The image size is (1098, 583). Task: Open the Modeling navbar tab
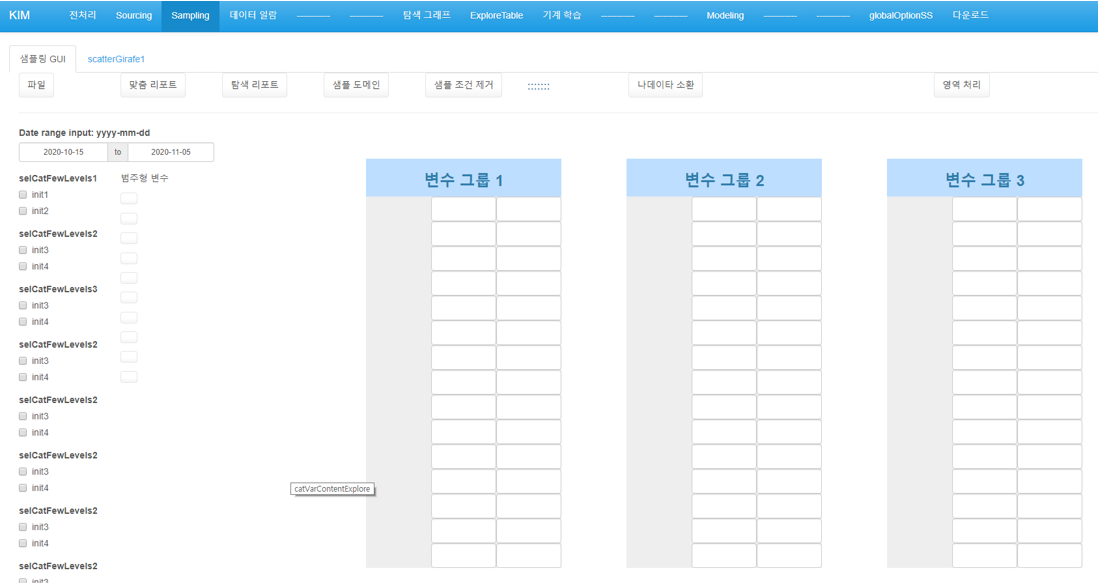725,16
